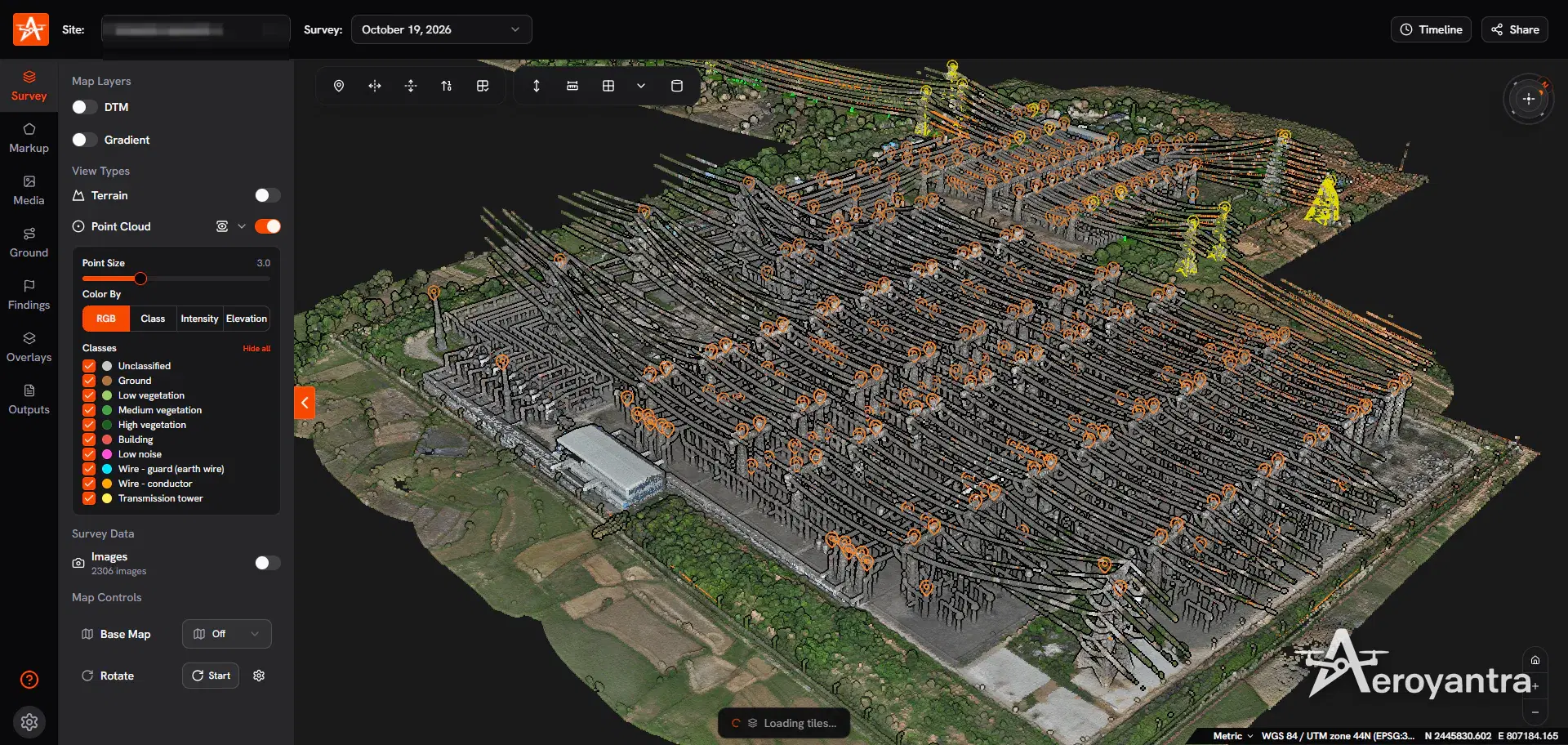This screenshot has width=1568, height=745.
Task: Click the compass orientation widget
Action: click(x=1529, y=99)
